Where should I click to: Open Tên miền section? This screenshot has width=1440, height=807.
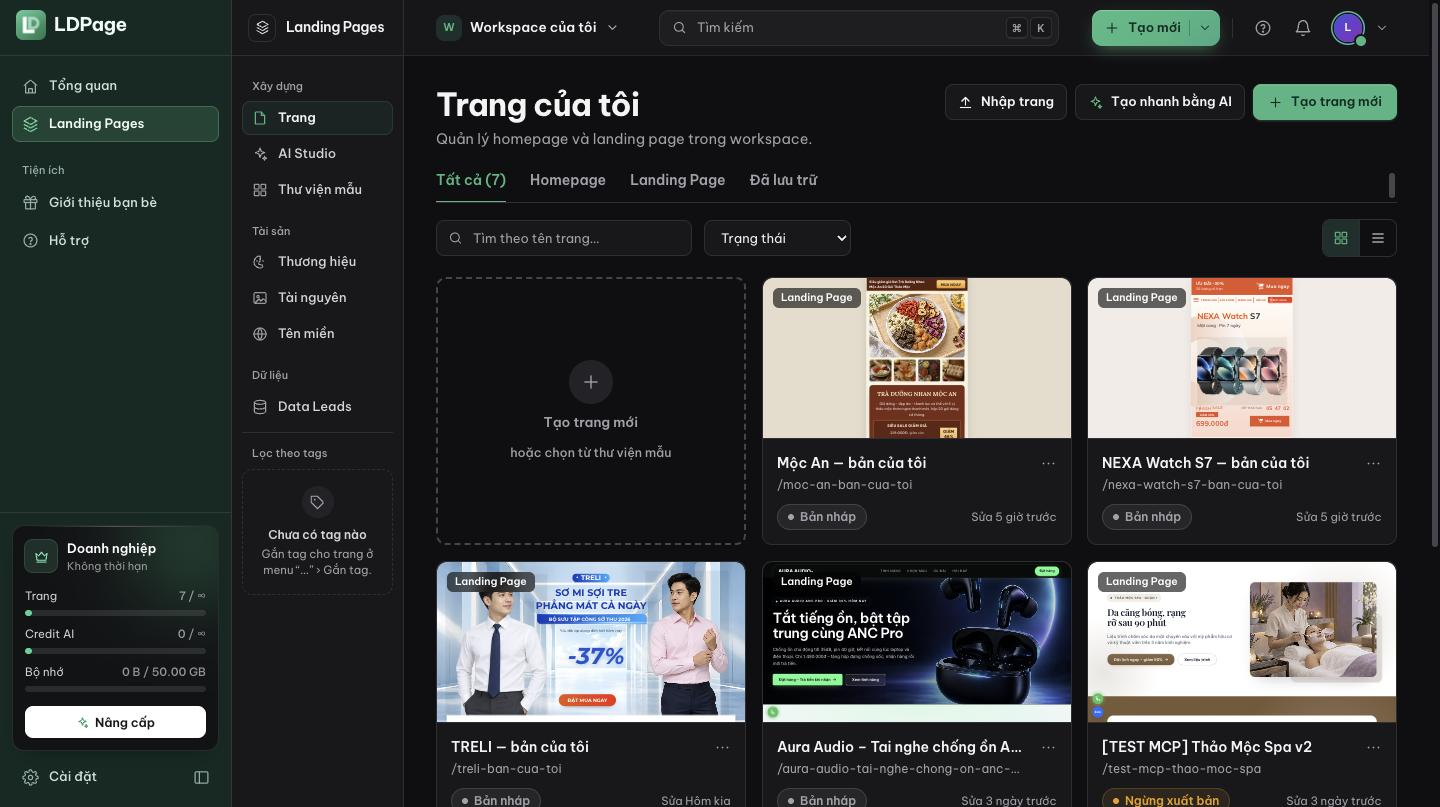pyautogui.click(x=317, y=334)
